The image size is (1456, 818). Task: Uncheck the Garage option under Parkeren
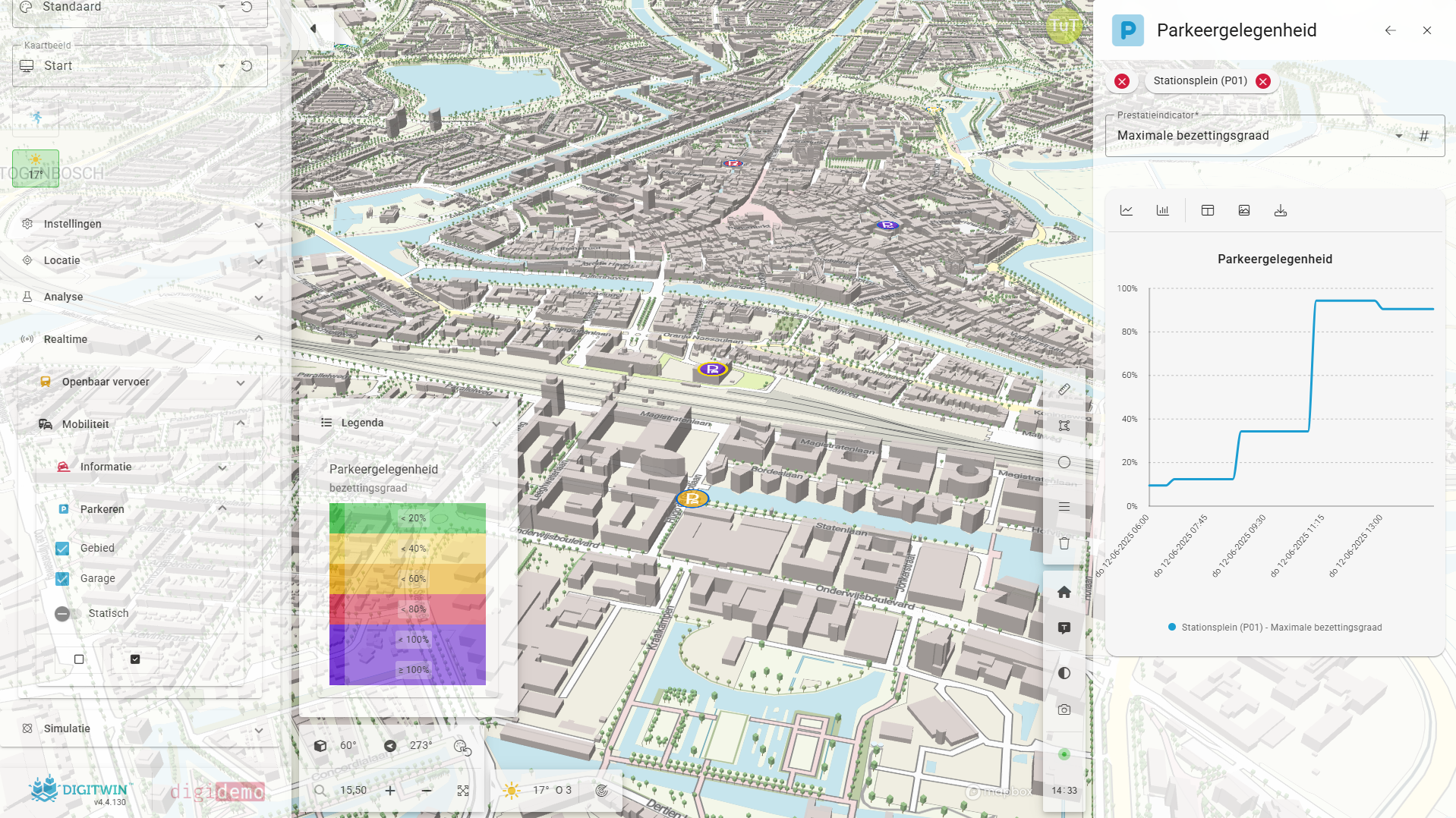[x=61, y=578]
